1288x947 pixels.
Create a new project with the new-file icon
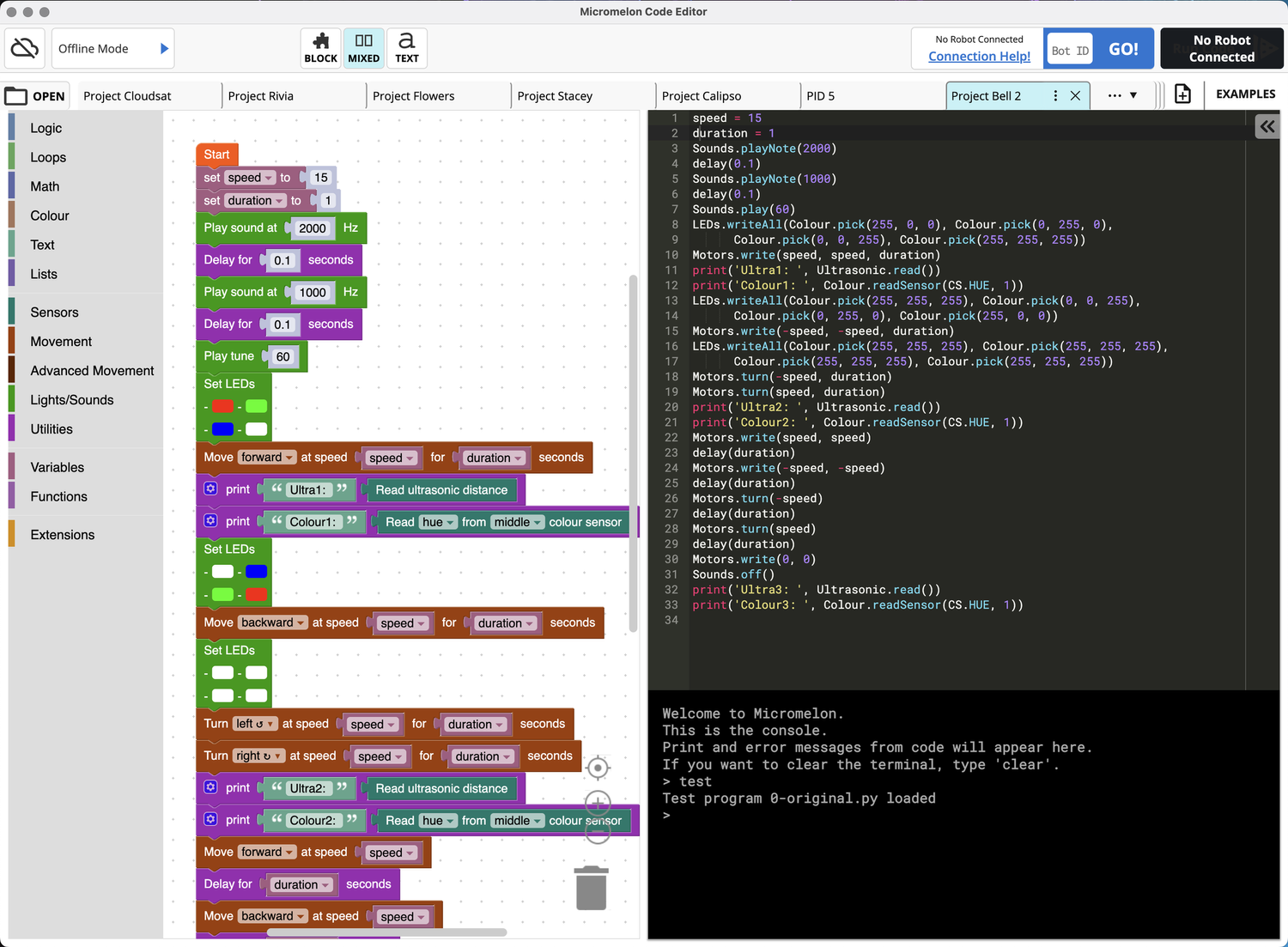point(1182,94)
